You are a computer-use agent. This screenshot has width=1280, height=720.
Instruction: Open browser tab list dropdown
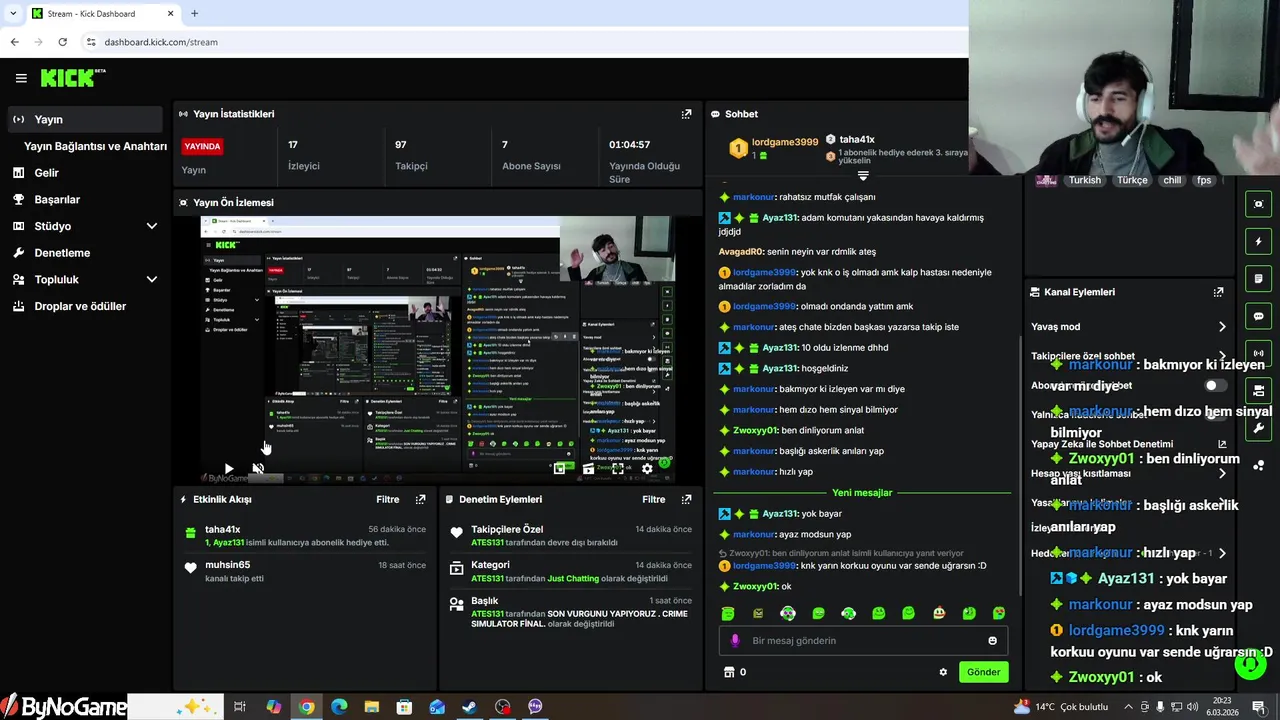pos(13,13)
